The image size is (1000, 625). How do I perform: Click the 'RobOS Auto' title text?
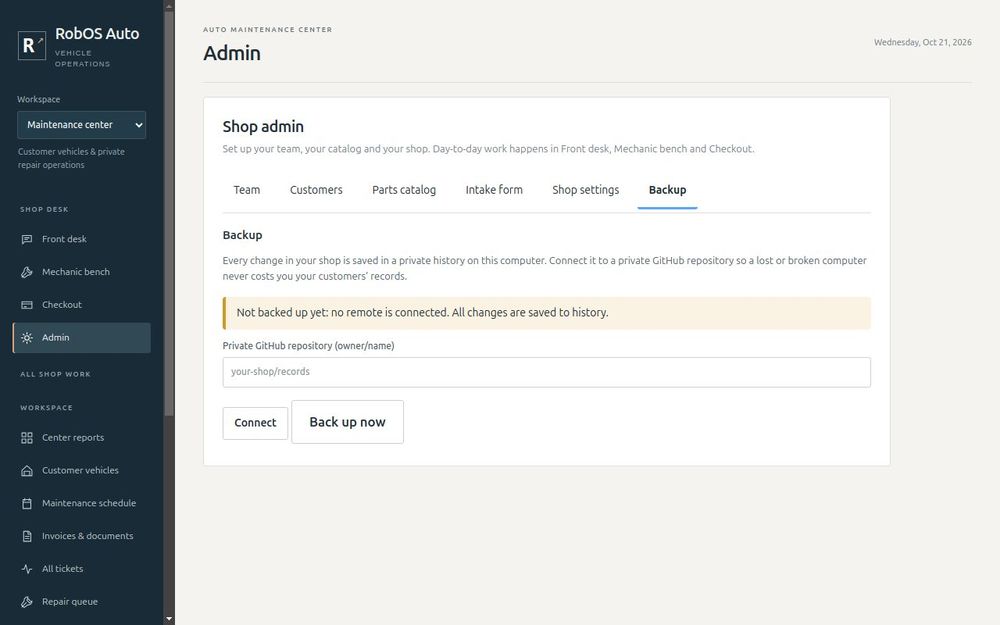97,34
